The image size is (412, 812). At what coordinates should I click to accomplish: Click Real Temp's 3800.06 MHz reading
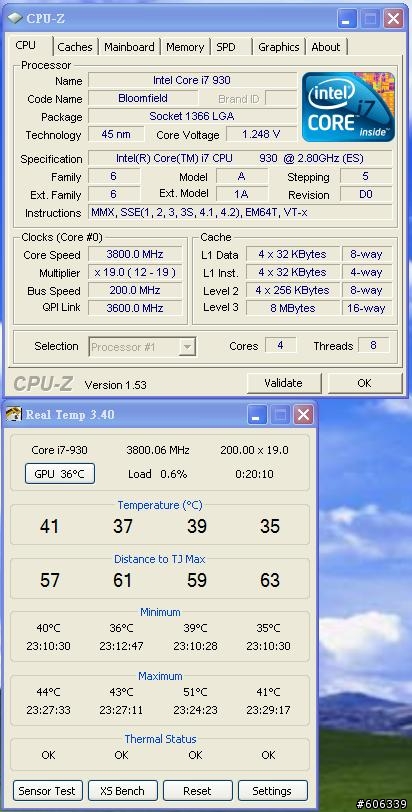158,450
